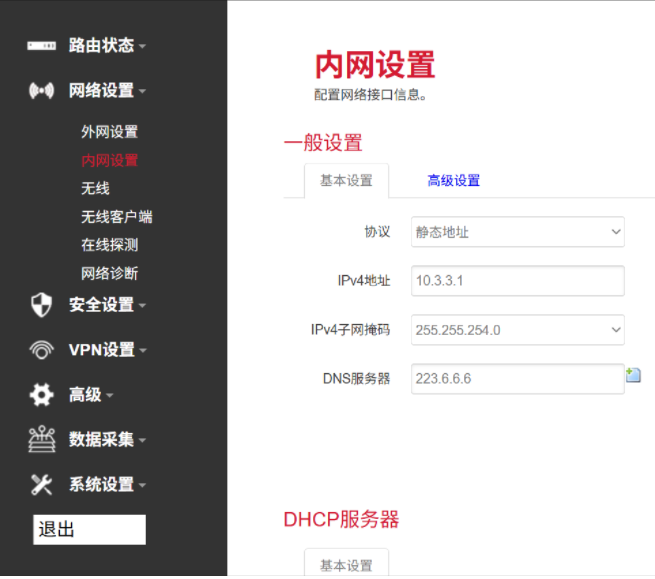Open the 无线 settings page
Viewport: 655px width, 579px height.
tap(95, 188)
